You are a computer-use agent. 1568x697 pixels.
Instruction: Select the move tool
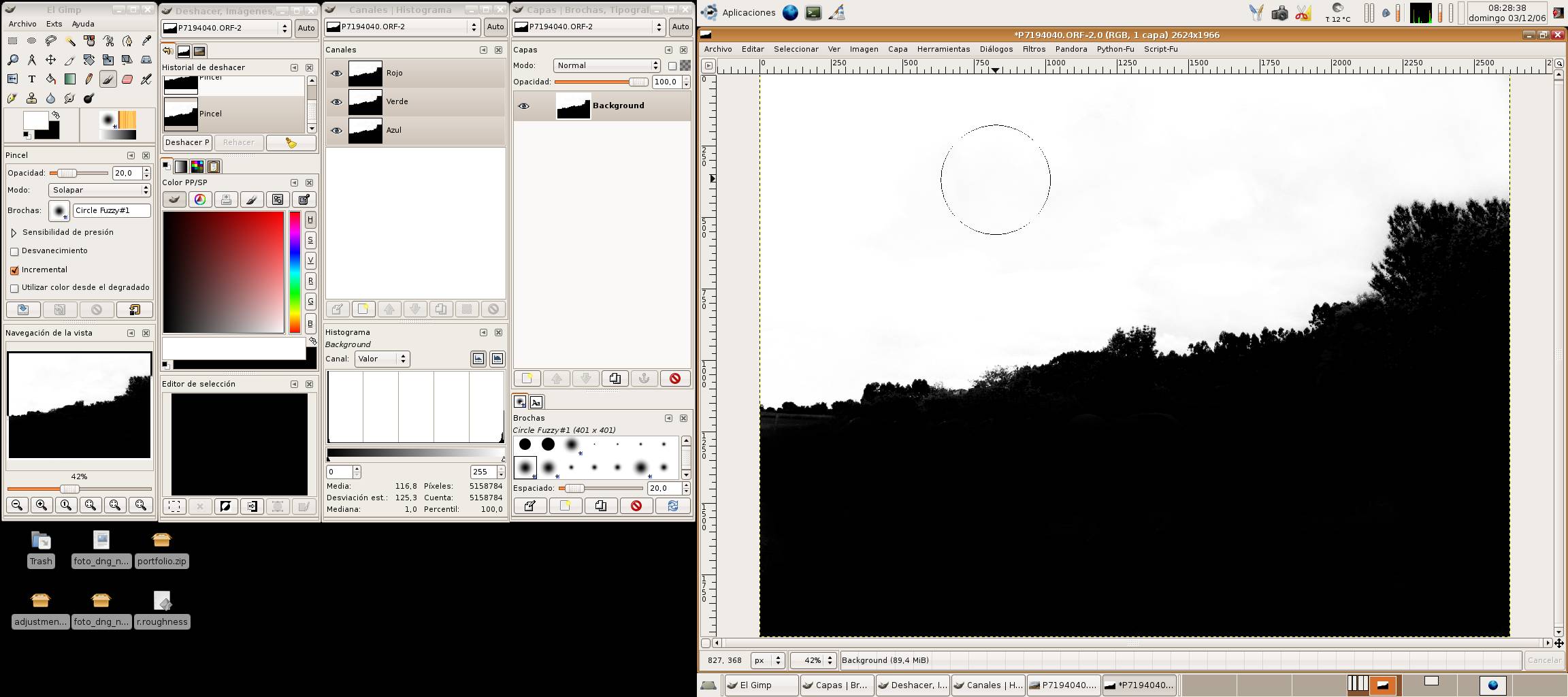[50, 60]
